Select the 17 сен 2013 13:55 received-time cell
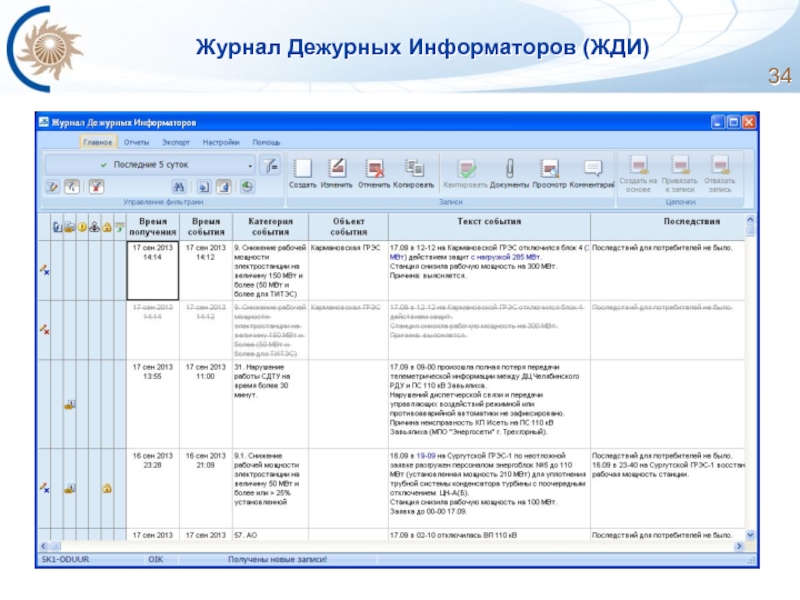The width and height of the screenshot is (800, 600). click(x=152, y=370)
